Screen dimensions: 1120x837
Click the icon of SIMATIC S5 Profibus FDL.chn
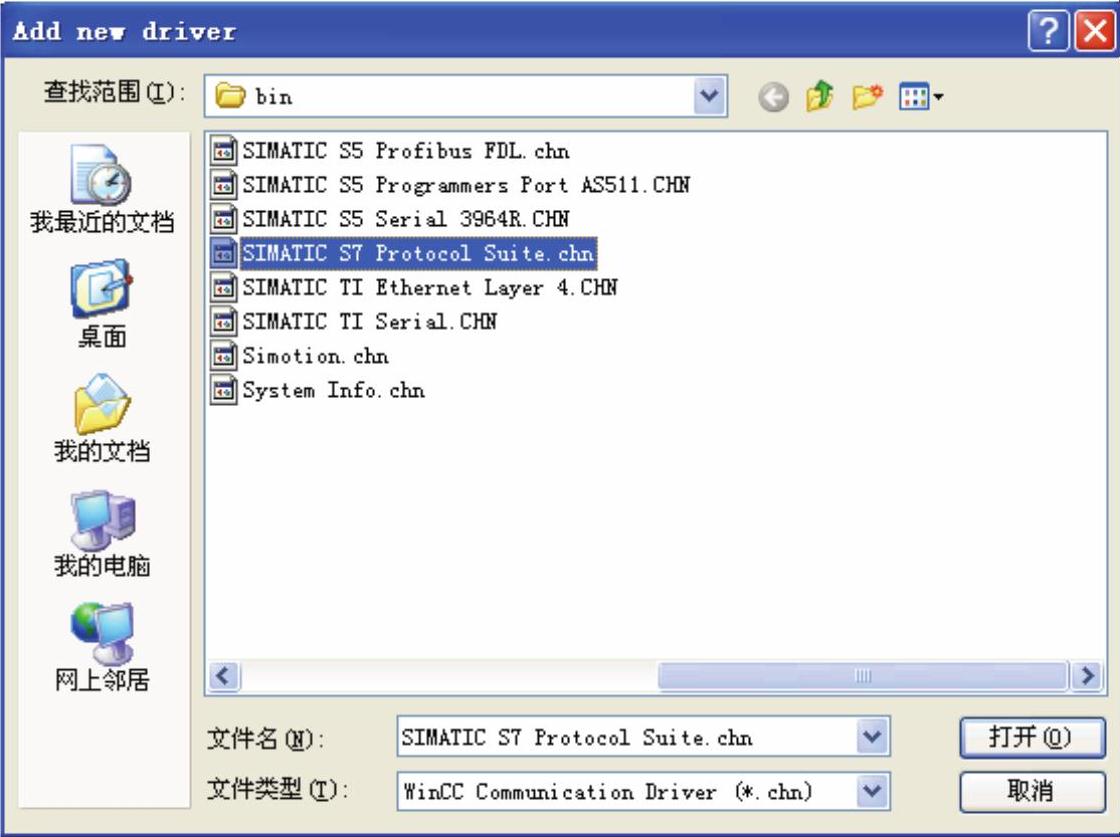click(224, 151)
